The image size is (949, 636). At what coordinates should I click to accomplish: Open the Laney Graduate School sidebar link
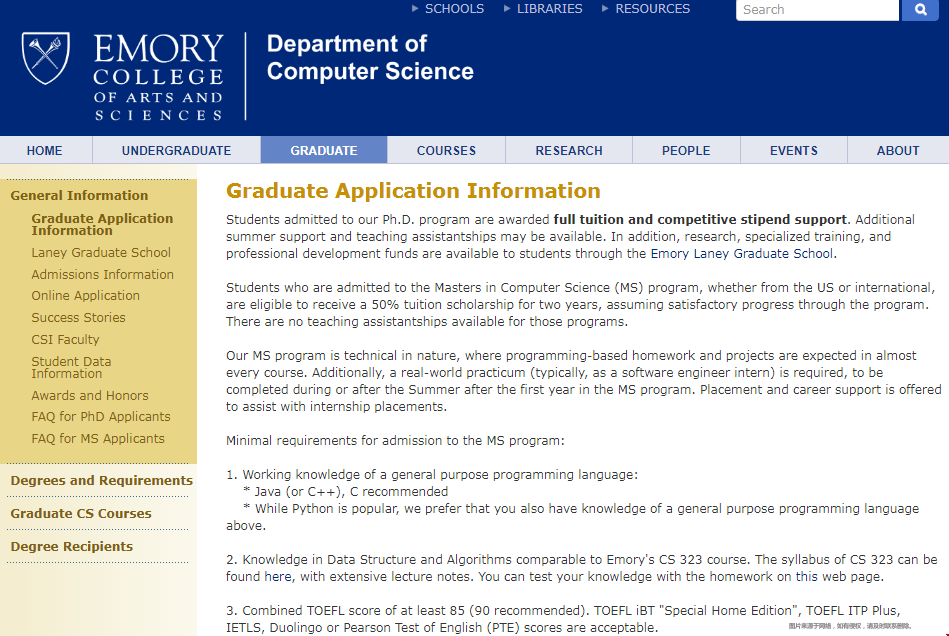click(x=101, y=252)
